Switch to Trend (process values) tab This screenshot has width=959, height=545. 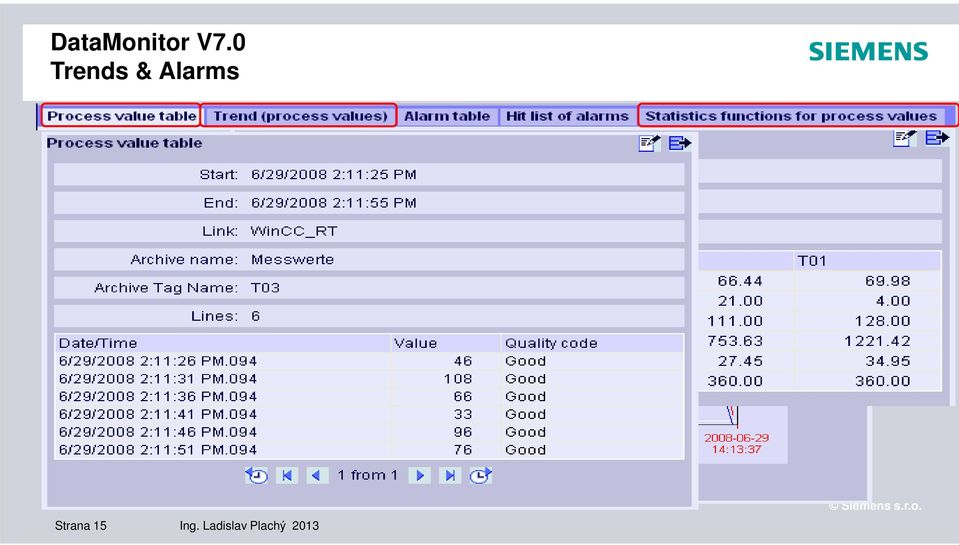(300, 116)
